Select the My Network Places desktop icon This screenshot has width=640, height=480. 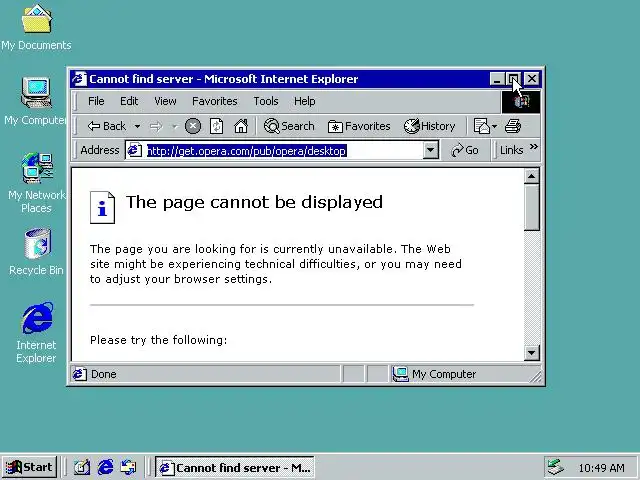[x=37, y=183]
